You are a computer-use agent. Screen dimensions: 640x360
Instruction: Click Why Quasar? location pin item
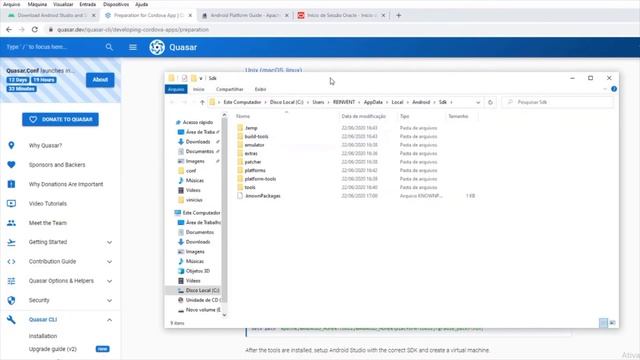point(45,145)
